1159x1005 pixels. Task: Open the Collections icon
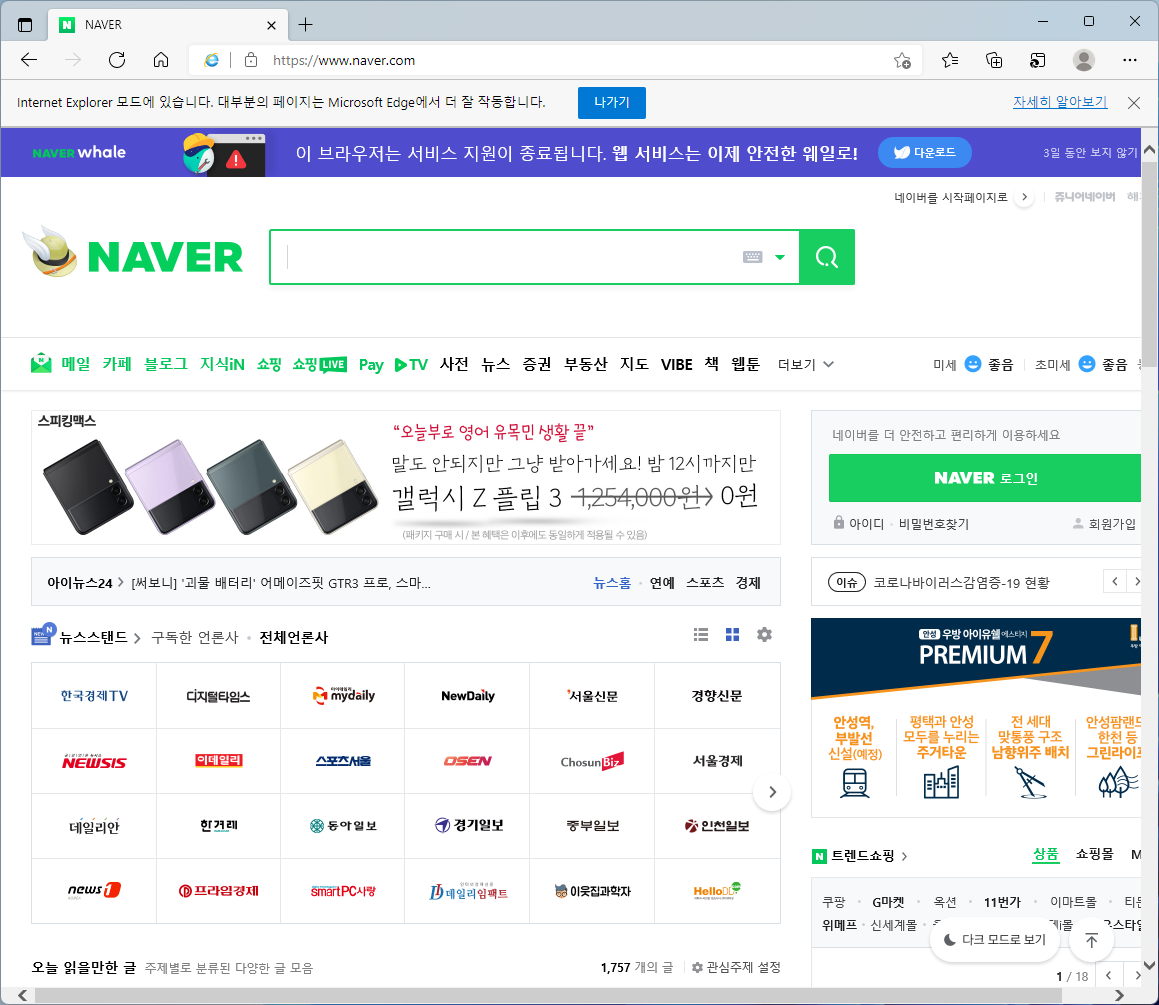pyautogui.click(x=994, y=60)
